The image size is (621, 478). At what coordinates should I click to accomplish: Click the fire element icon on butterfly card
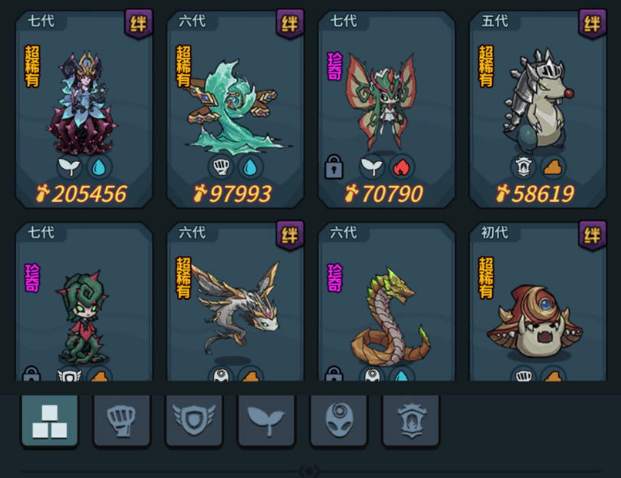click(x=402, y=167)
